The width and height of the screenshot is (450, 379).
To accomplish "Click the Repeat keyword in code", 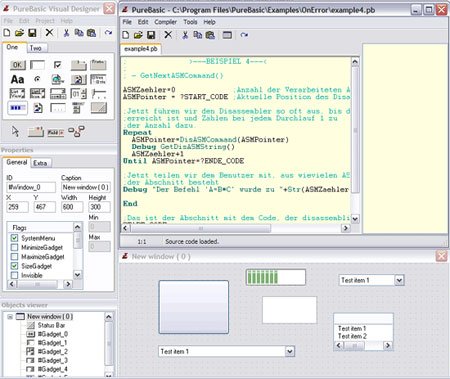I will tap(137, 133).
